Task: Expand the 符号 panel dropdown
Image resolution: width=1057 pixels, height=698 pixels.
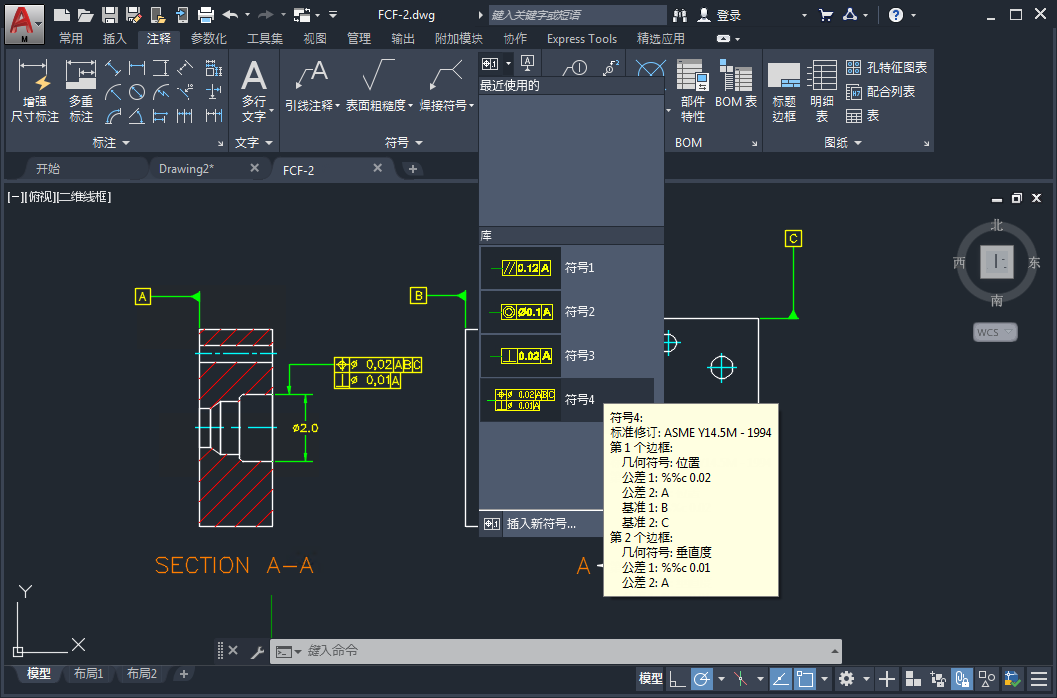Action: [x=403, y=143]
